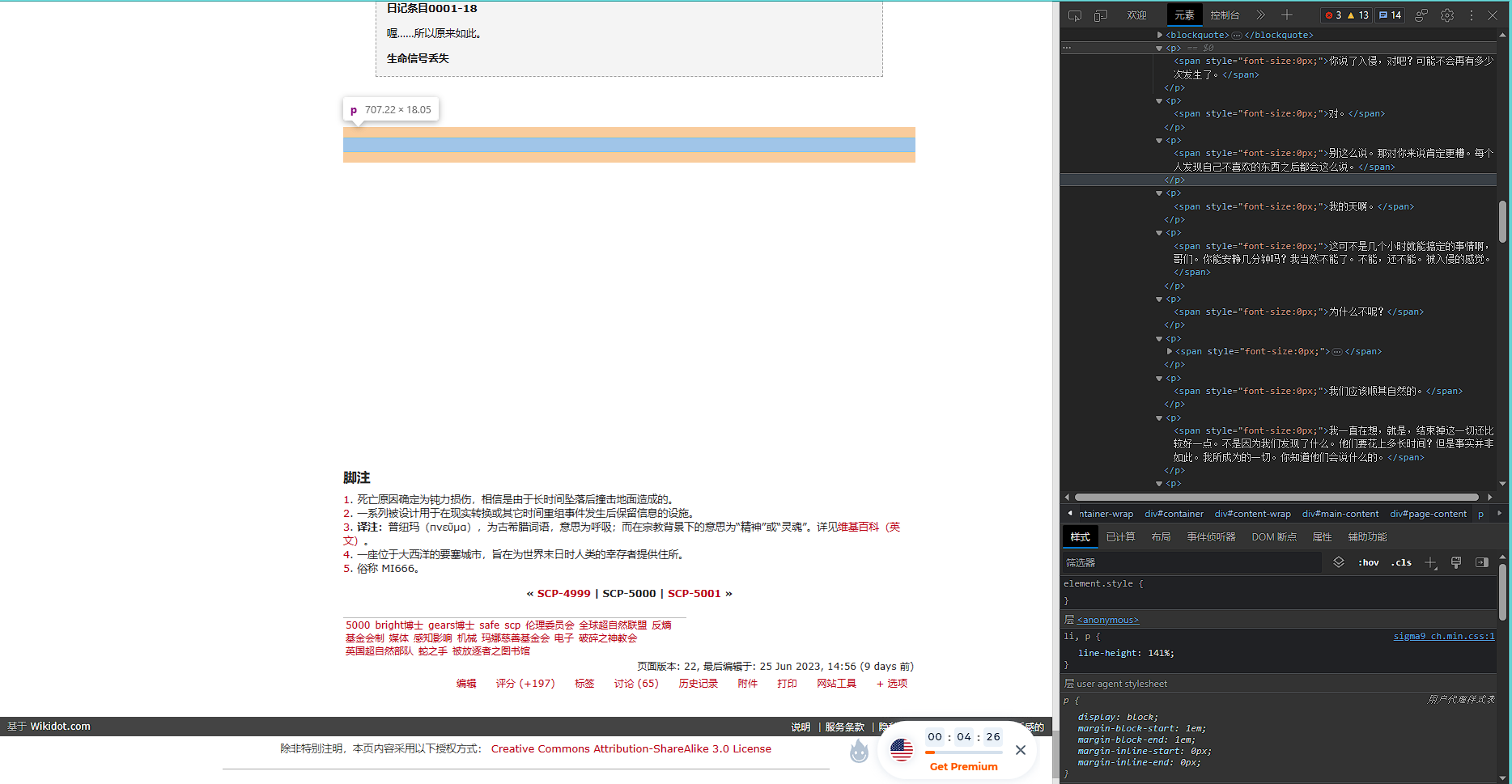Activate the inspect element picker icon
The width and height of the screenshot is (1512, 784).
click(x=1075, y=15)
